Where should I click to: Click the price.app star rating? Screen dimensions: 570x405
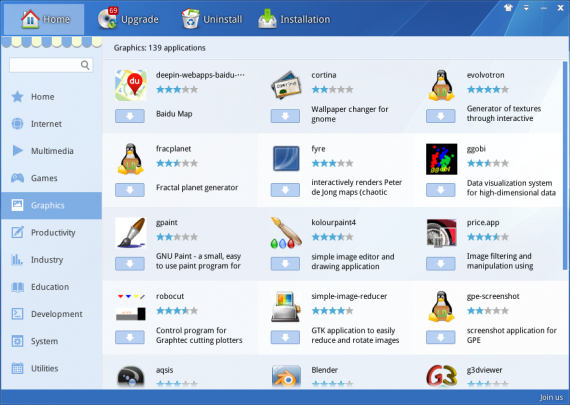click(x=487, y=237)
